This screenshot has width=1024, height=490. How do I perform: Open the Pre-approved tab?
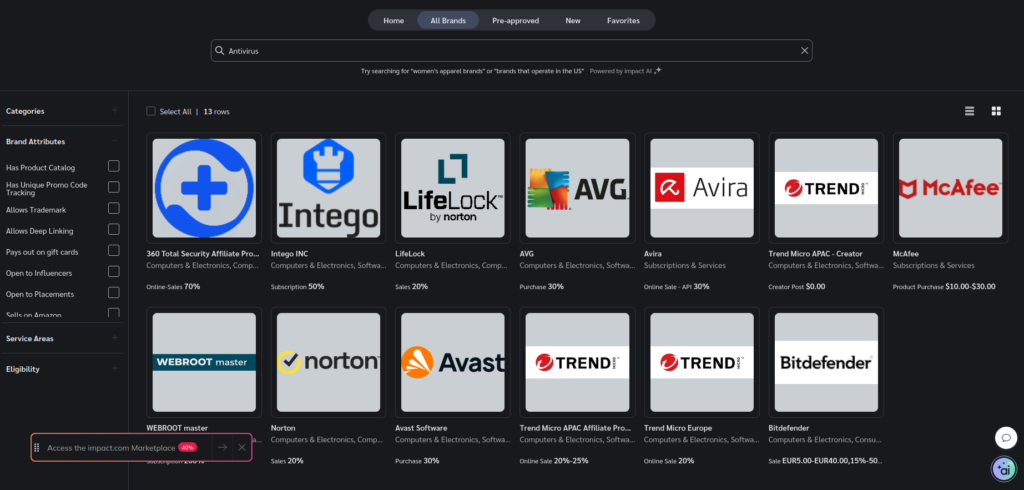[515, 20]
